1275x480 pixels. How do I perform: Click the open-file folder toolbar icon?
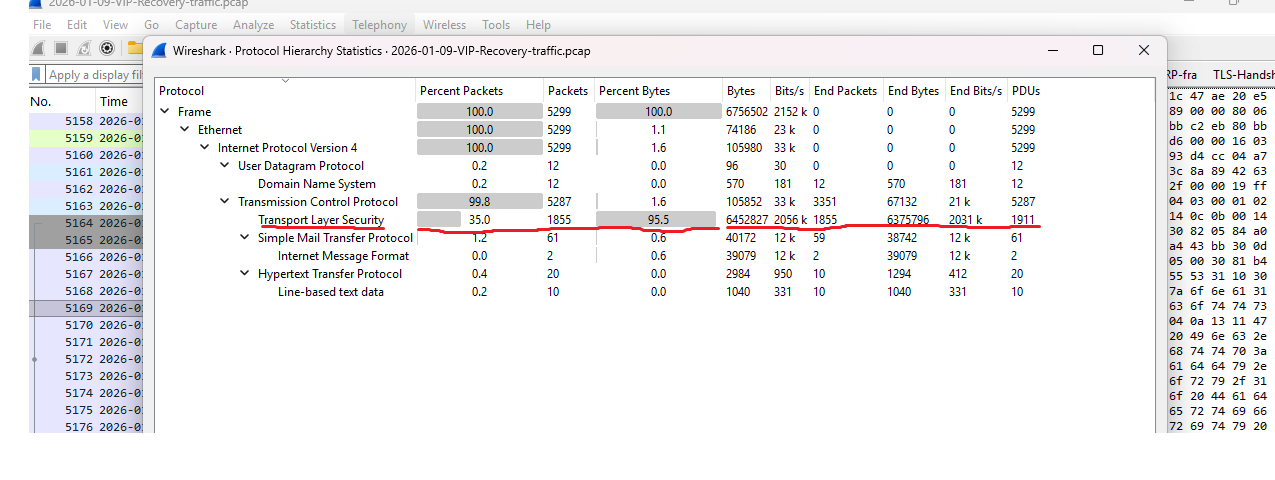[134, 48]
